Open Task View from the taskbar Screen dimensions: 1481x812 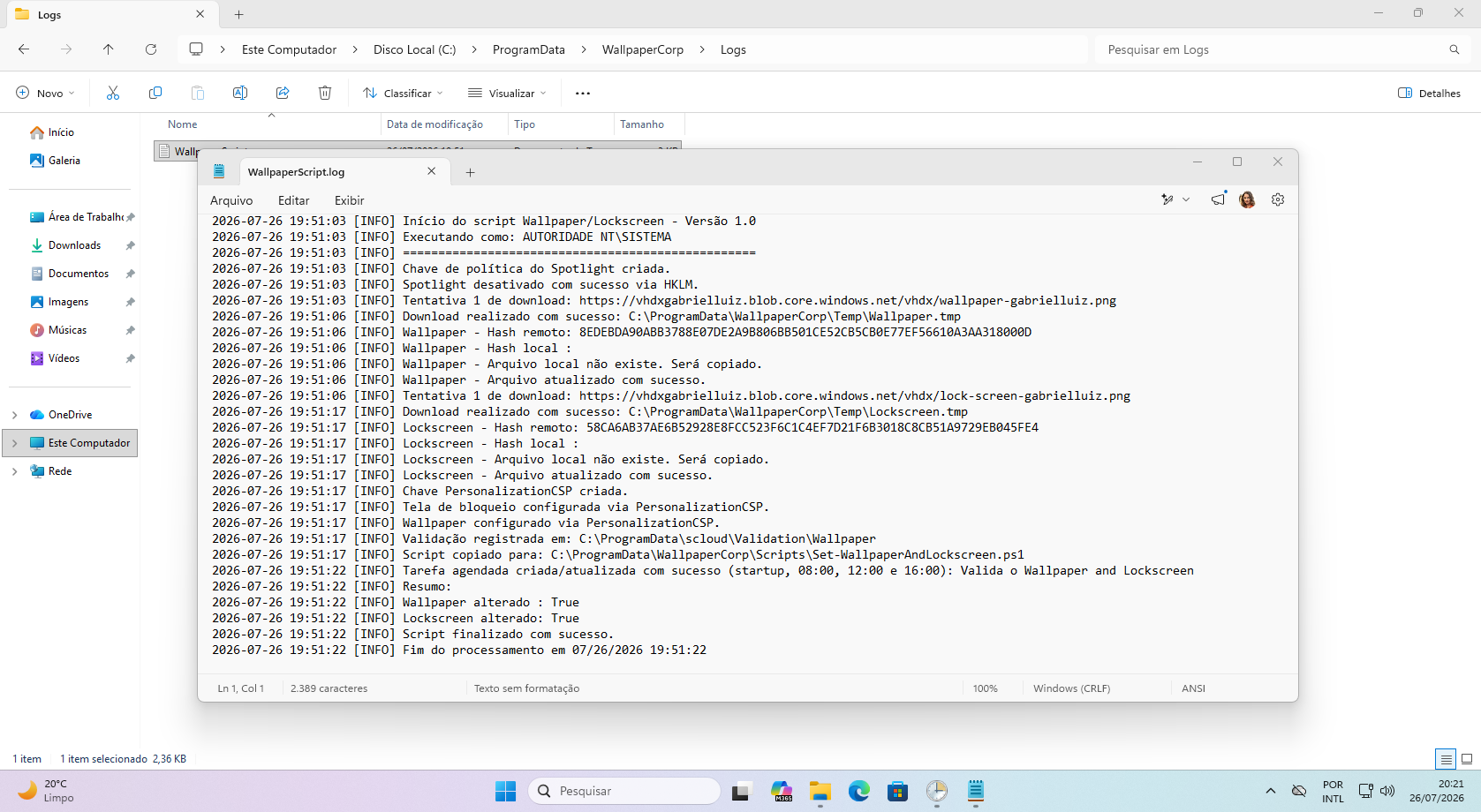pos(741,791)
